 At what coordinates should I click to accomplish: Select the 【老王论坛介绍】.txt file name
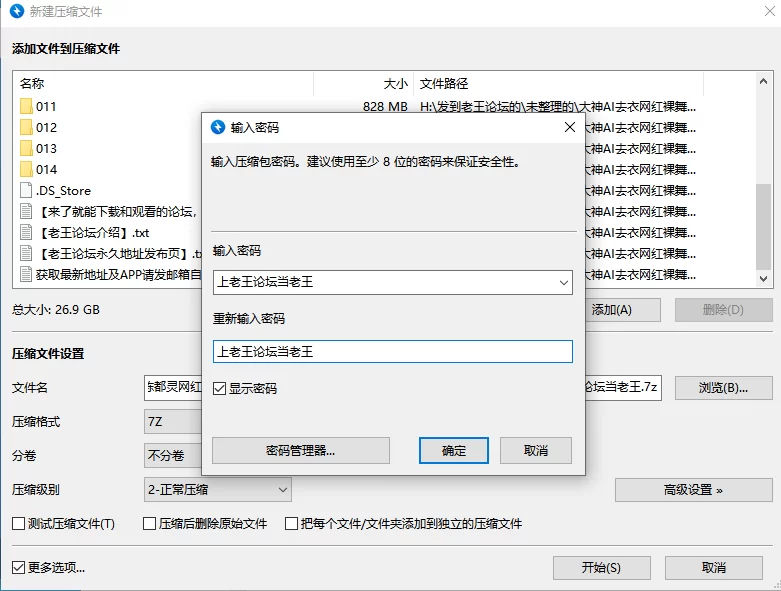(x=93, y=233)
